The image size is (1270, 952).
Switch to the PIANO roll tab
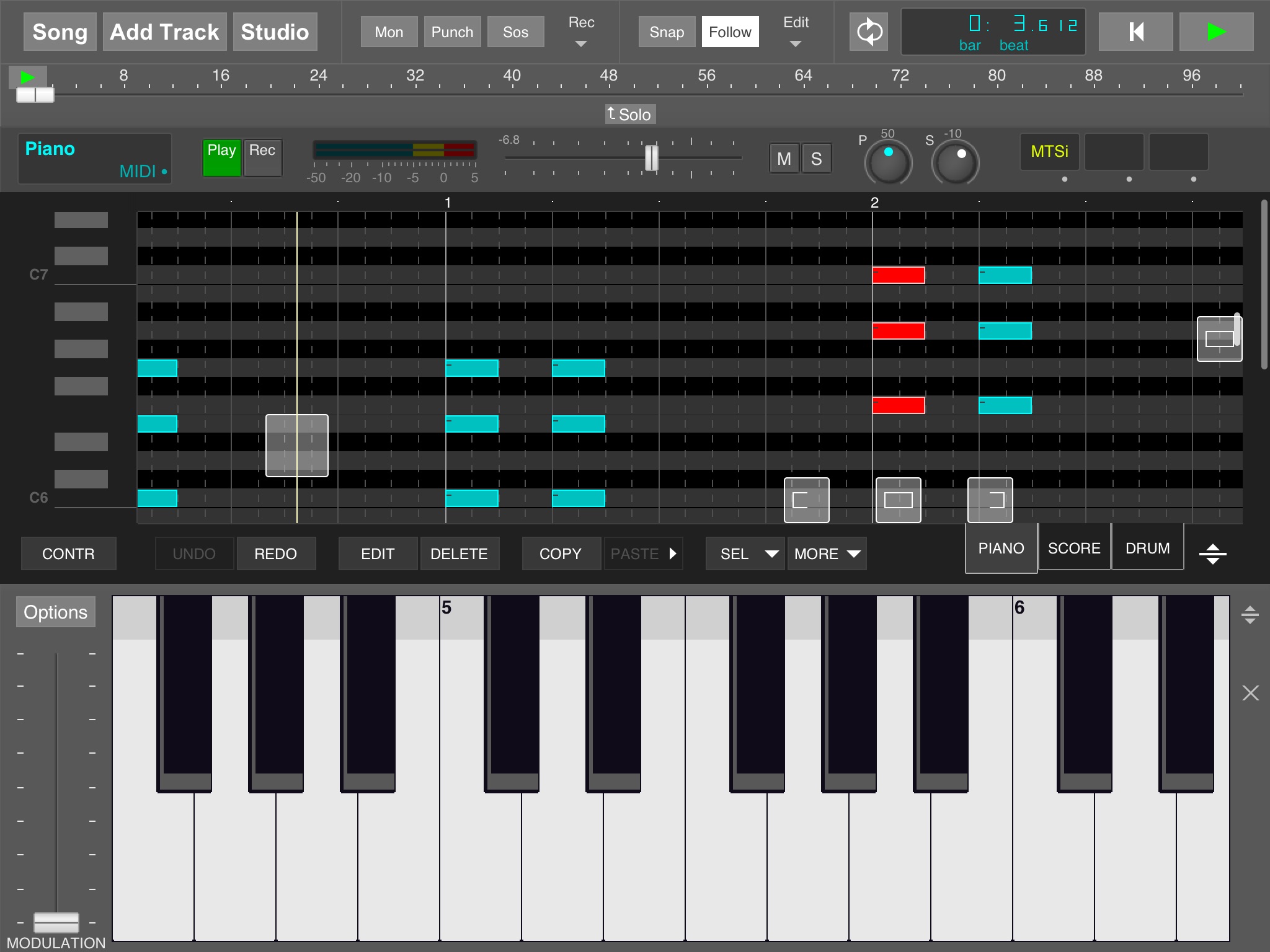(1001, 548)
